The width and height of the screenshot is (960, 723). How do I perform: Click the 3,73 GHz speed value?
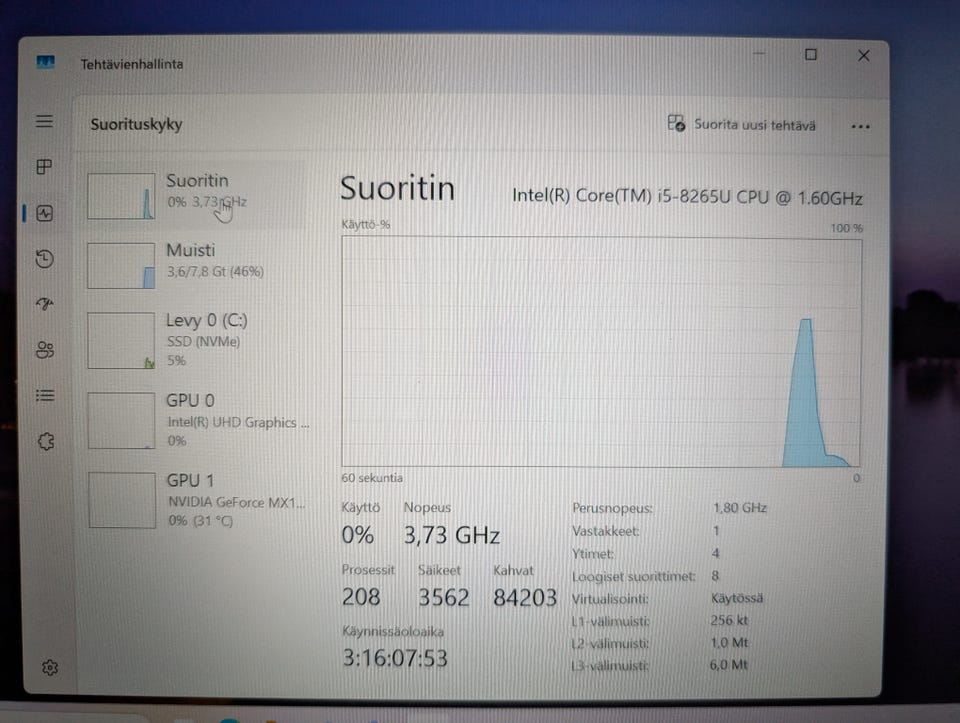tap(452, 535)
